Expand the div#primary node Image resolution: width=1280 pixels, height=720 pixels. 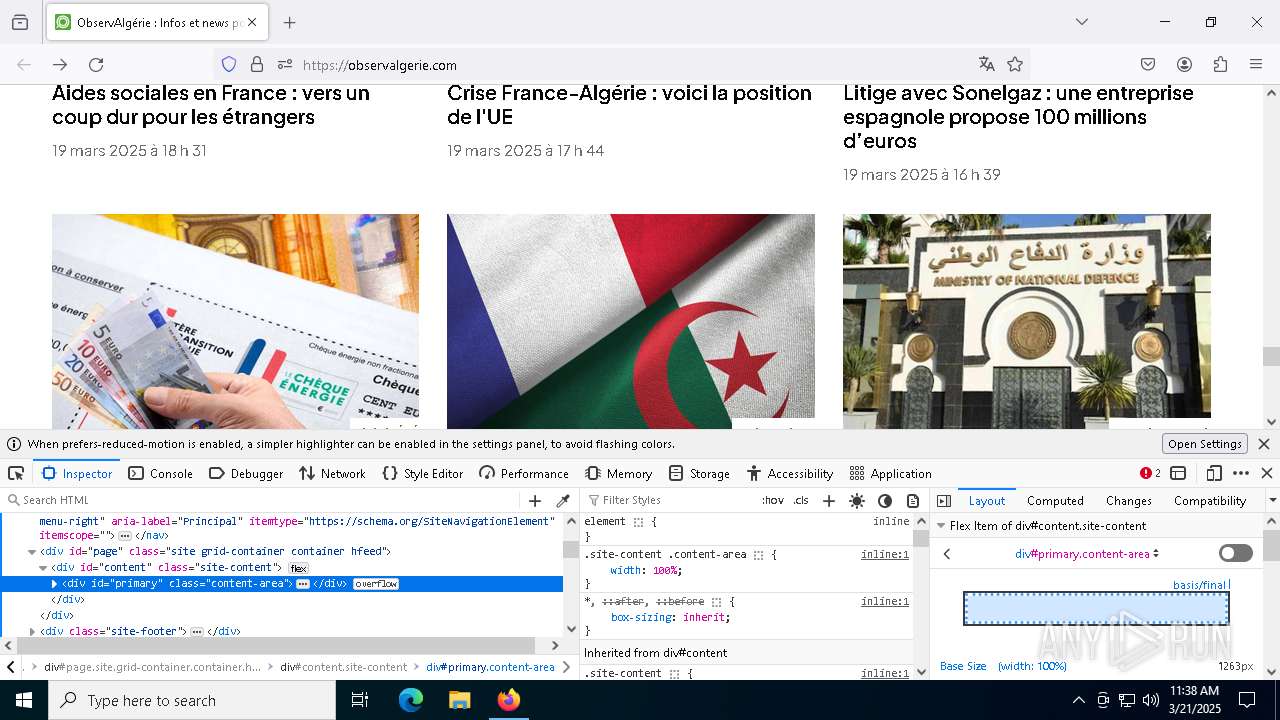(54, 584)
